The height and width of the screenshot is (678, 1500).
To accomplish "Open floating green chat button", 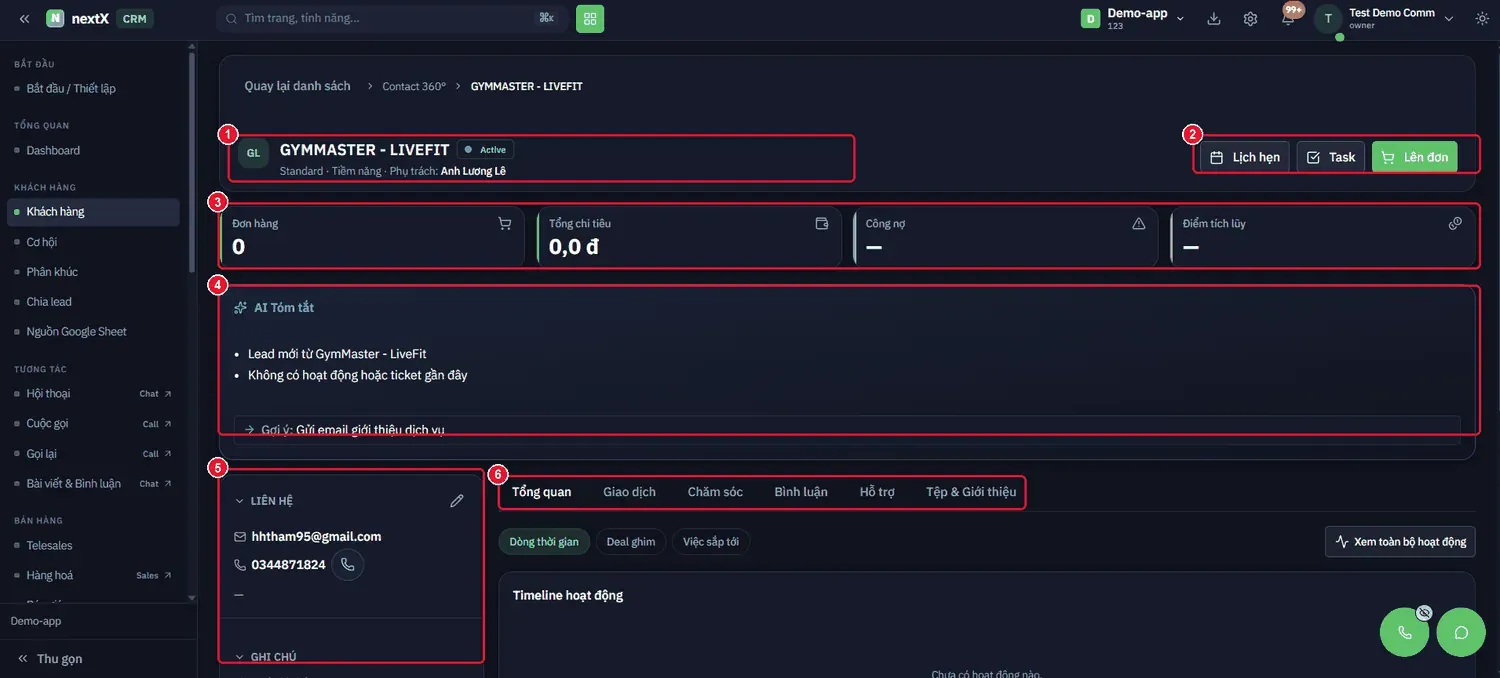I will (x=1461, y=632).
